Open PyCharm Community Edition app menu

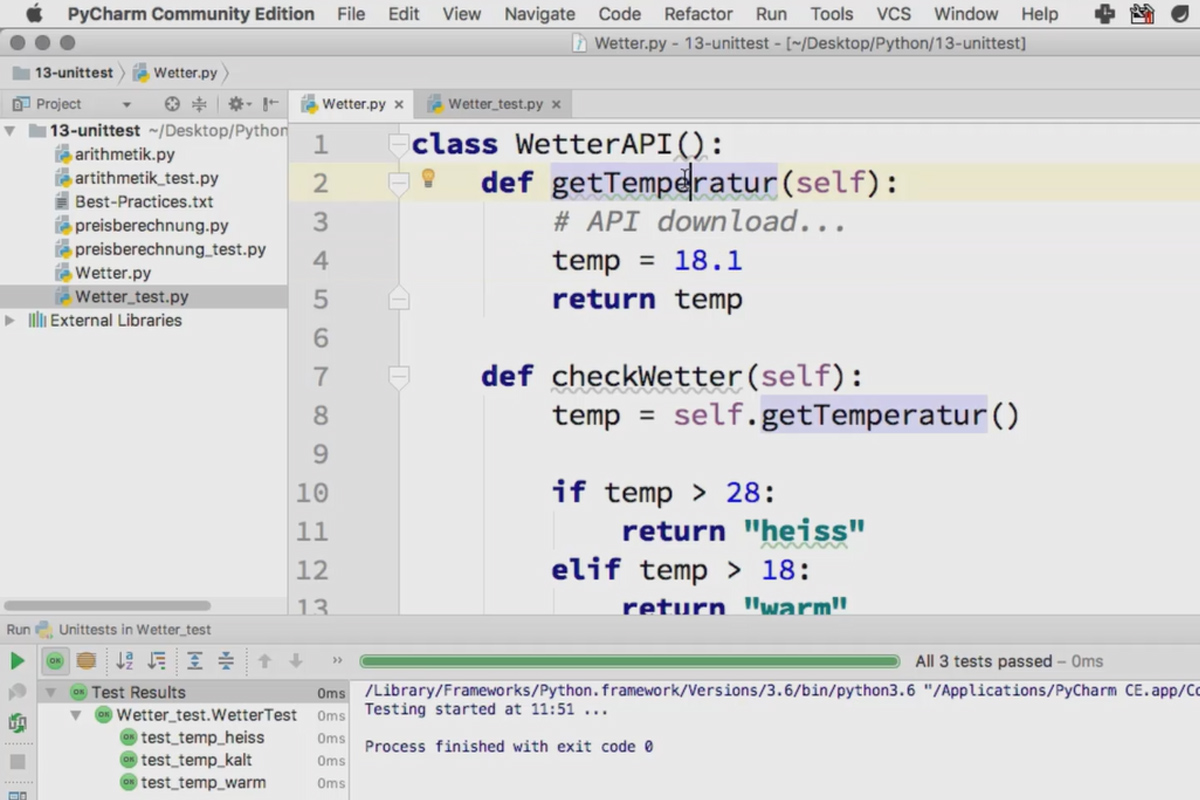[x=191, y=14]
